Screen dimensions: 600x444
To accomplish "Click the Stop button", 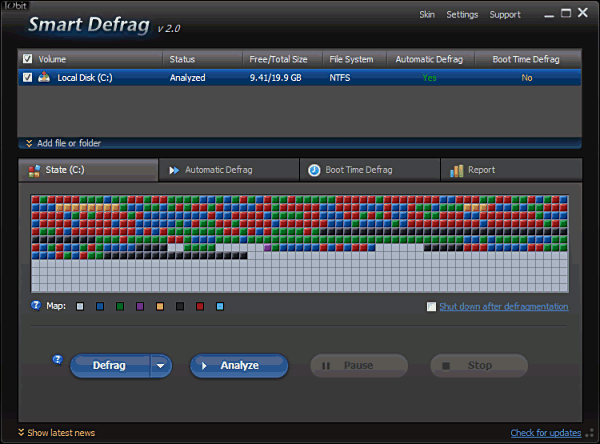I will (x=479, y=366).
